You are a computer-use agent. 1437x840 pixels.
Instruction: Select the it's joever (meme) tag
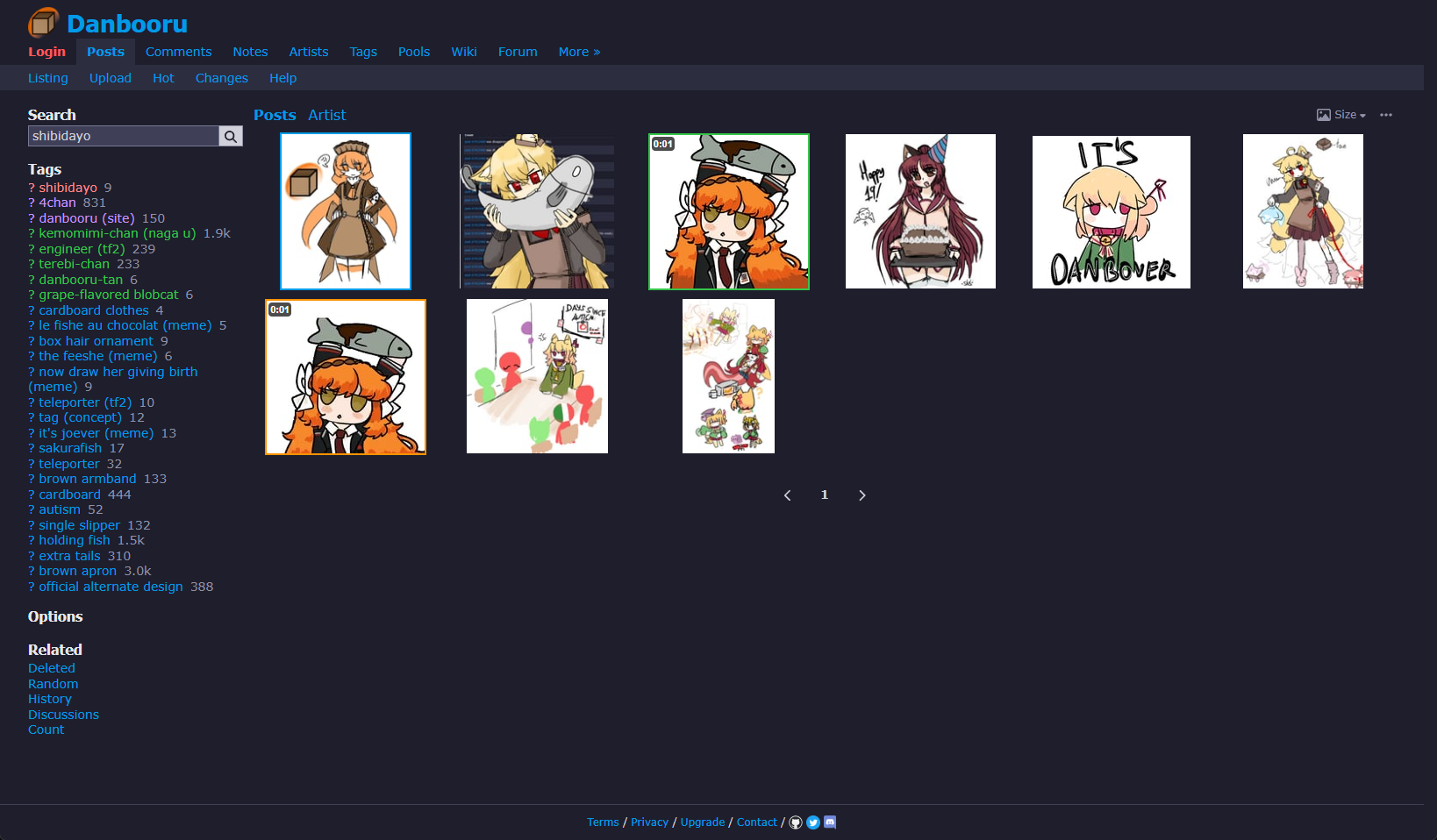point(97,433)
